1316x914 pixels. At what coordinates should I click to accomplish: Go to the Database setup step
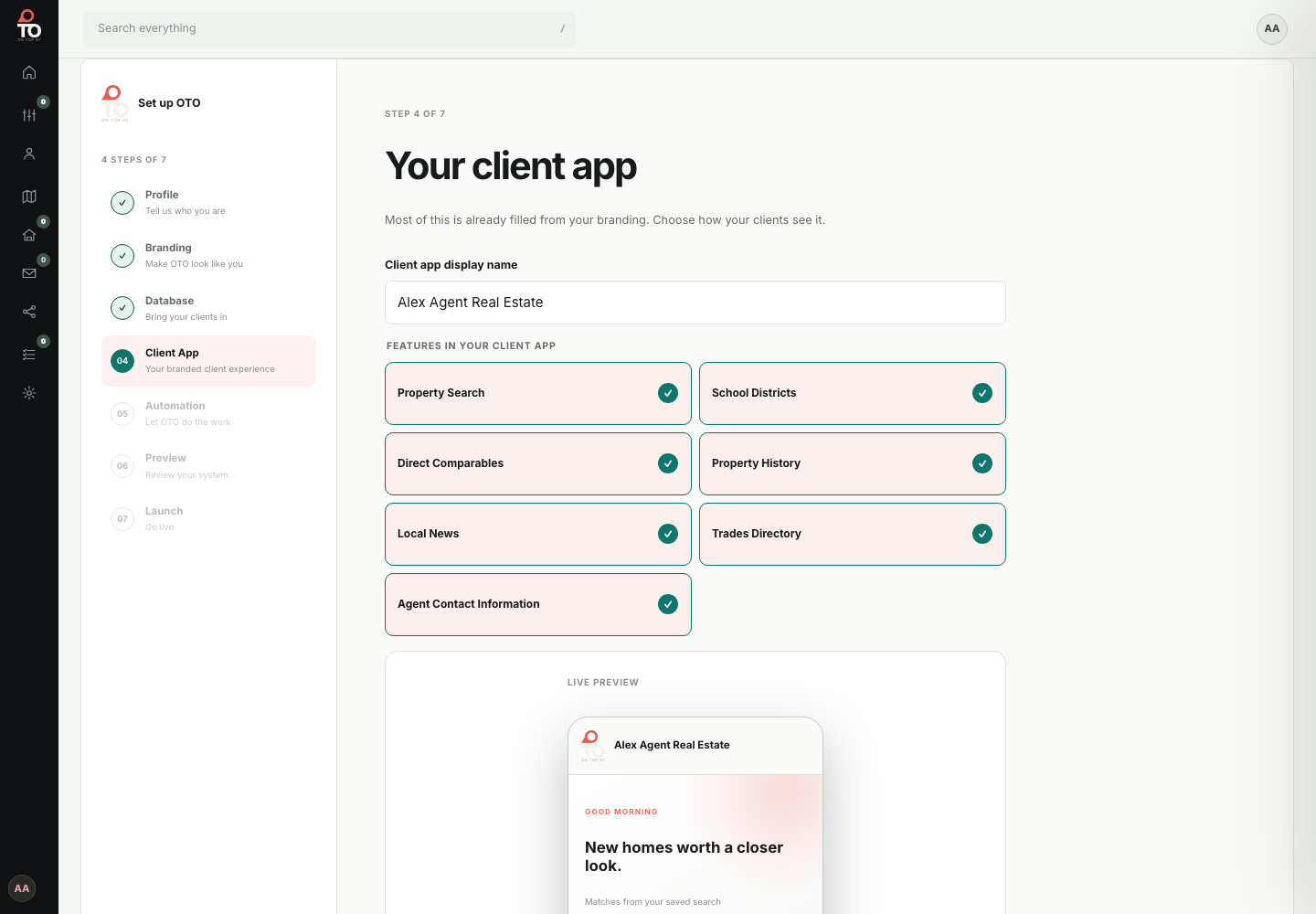pyautogui.click(x=208, y=309)
